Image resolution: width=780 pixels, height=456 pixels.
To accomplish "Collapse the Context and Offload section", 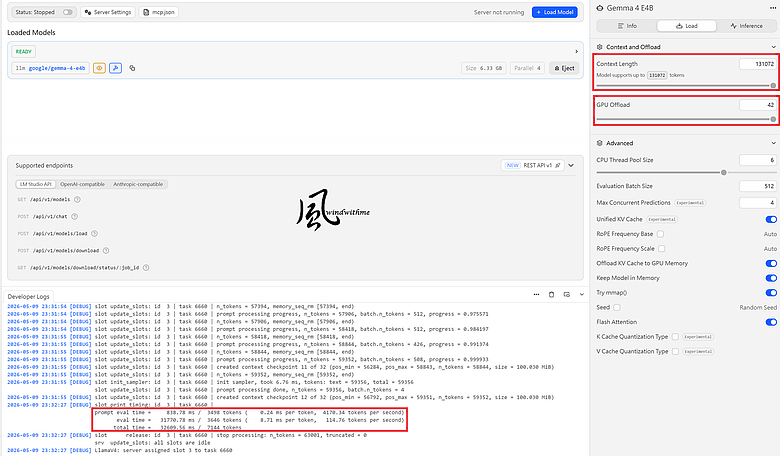I will point(774,47).
